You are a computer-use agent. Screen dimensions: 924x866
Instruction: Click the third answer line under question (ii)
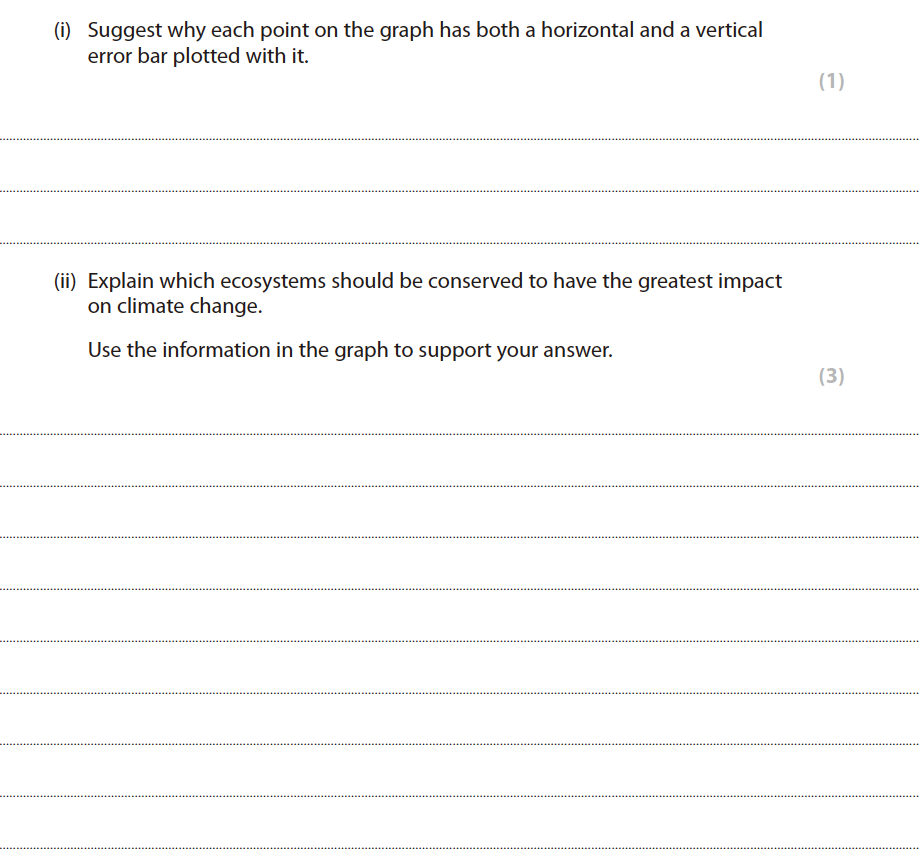(x=460, y=537)
